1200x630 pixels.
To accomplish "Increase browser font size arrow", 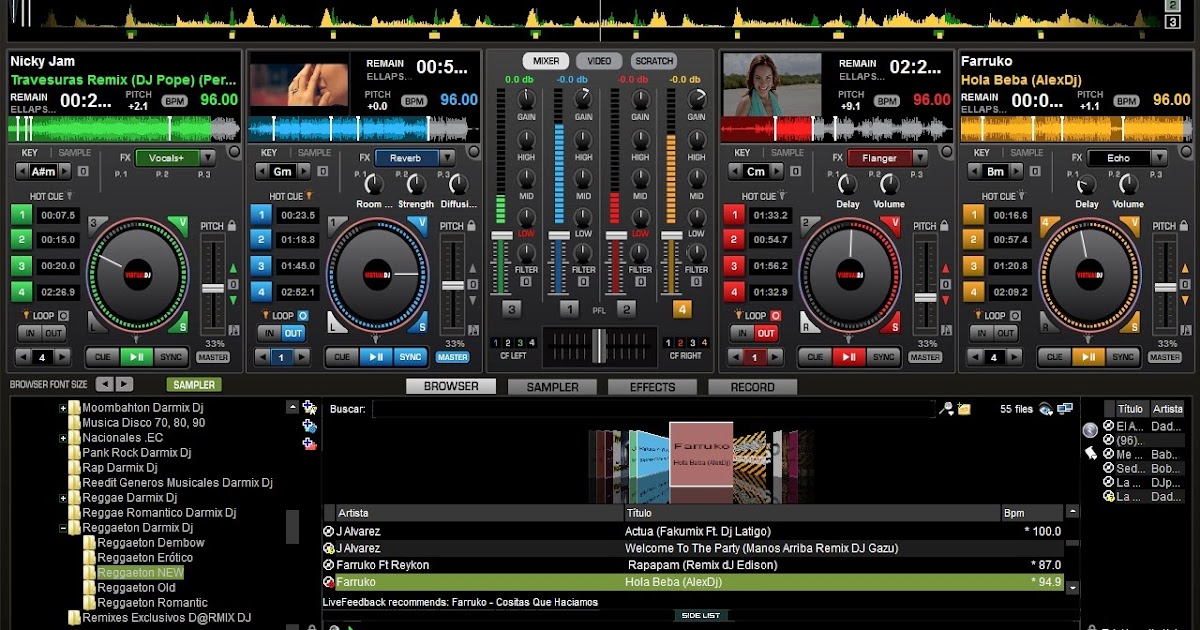I will click(125, 384).
